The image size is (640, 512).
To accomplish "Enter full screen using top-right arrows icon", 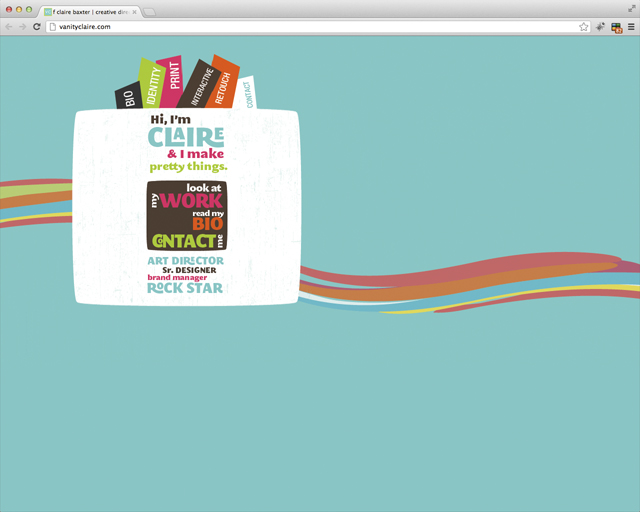I will point(631,9).
